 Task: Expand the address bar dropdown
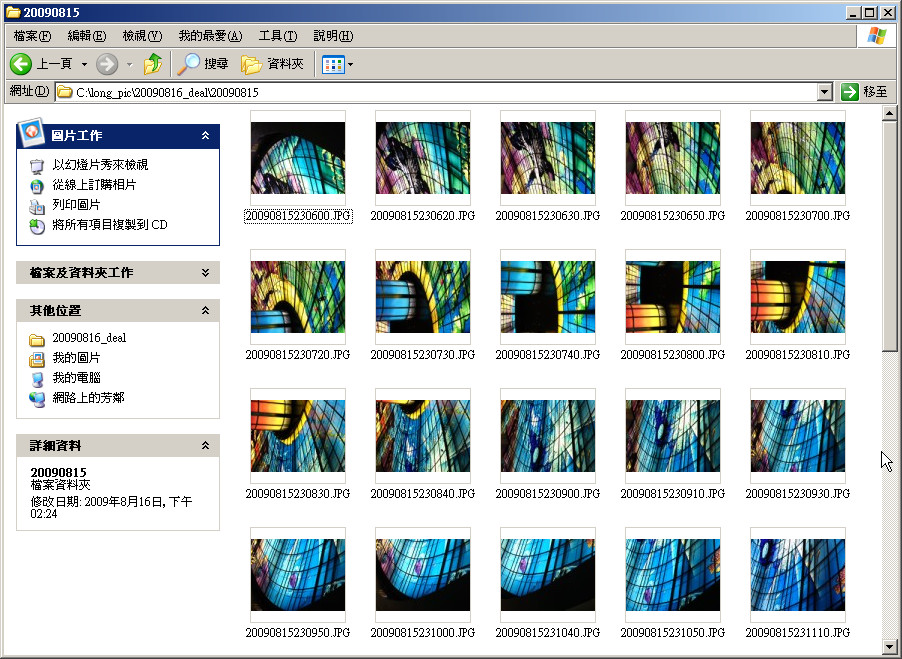(x=825, y=92)
